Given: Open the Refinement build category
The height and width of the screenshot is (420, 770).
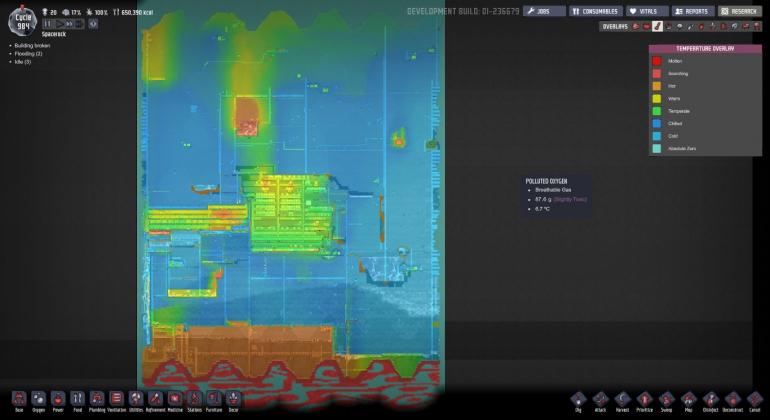Looking at the screenshot, I should [x=155, y=399].
